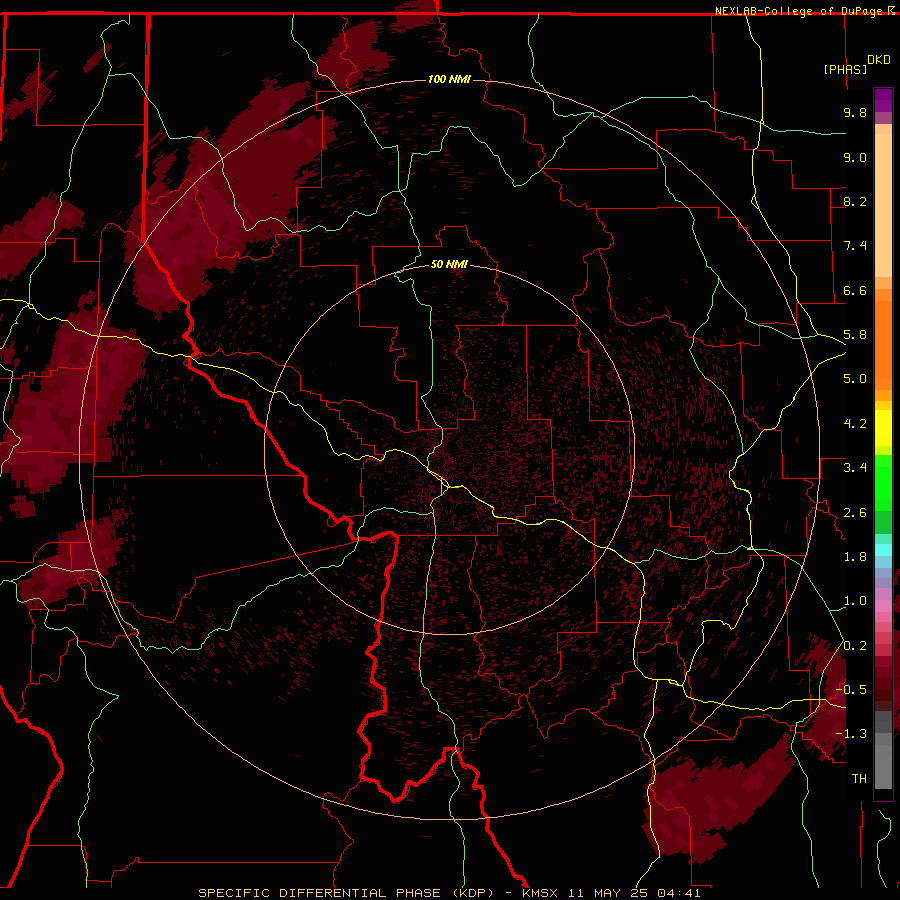This screenshot has width=900, height=900.
Task: Click the 4.2 legend value
Action: click(x=855, y=424)
